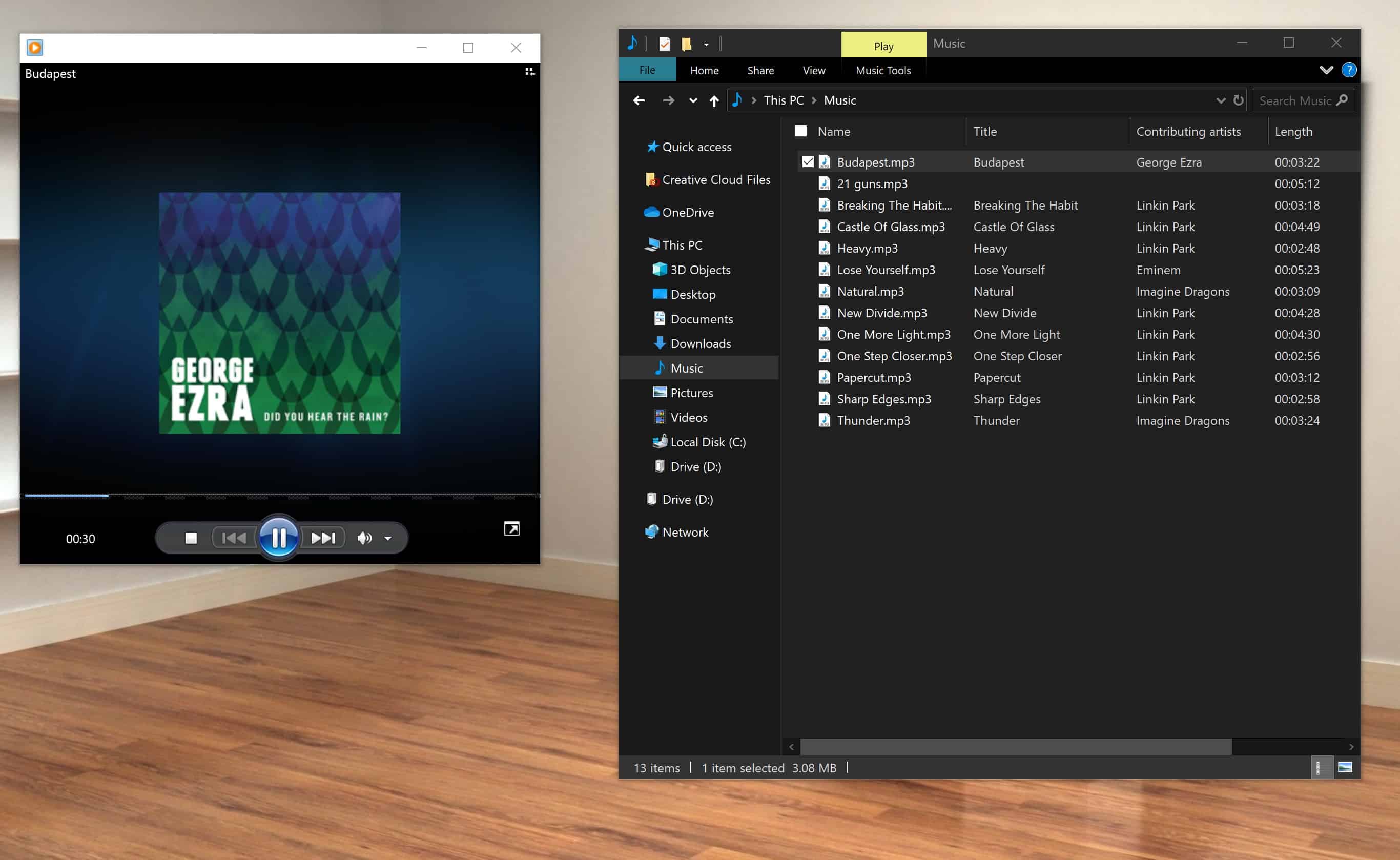Screen dimensions: 1400x860
Task: Expand the address bar history dropdown
Action: [x=1220, y=100]
